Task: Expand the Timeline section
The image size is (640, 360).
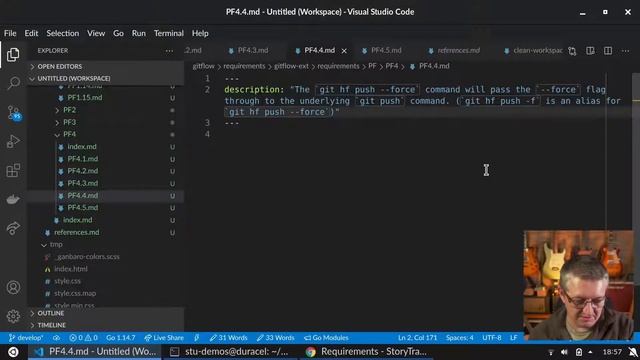Action: pyautogui.click(x=105, y=325)
